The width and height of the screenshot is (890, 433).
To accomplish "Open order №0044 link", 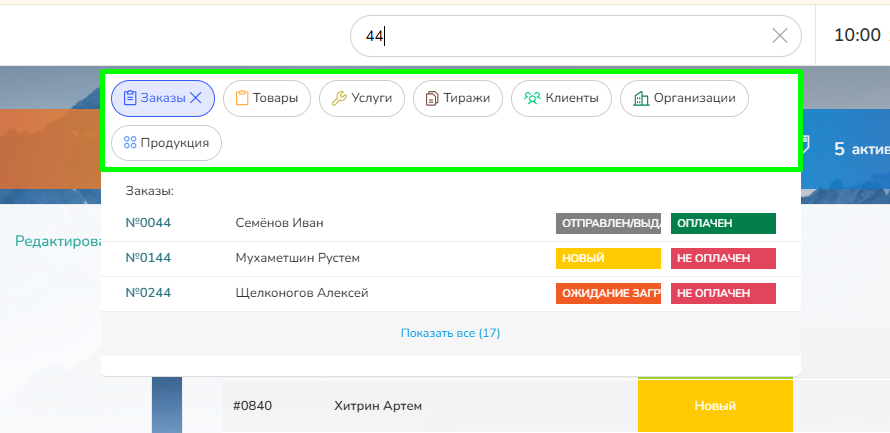I will 148,223.
